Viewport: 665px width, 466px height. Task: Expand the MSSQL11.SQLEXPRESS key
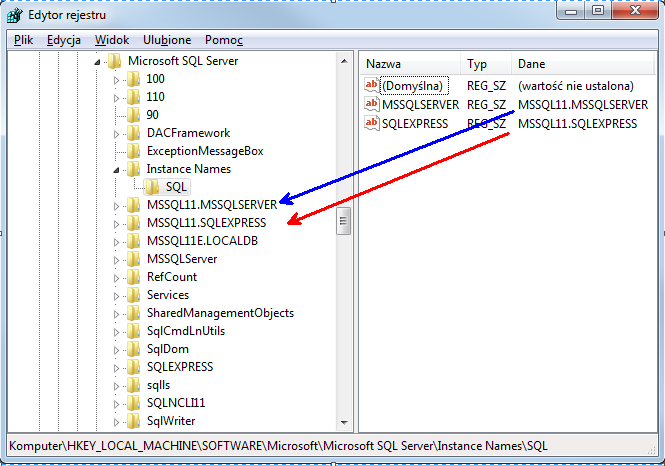point(116,224)
